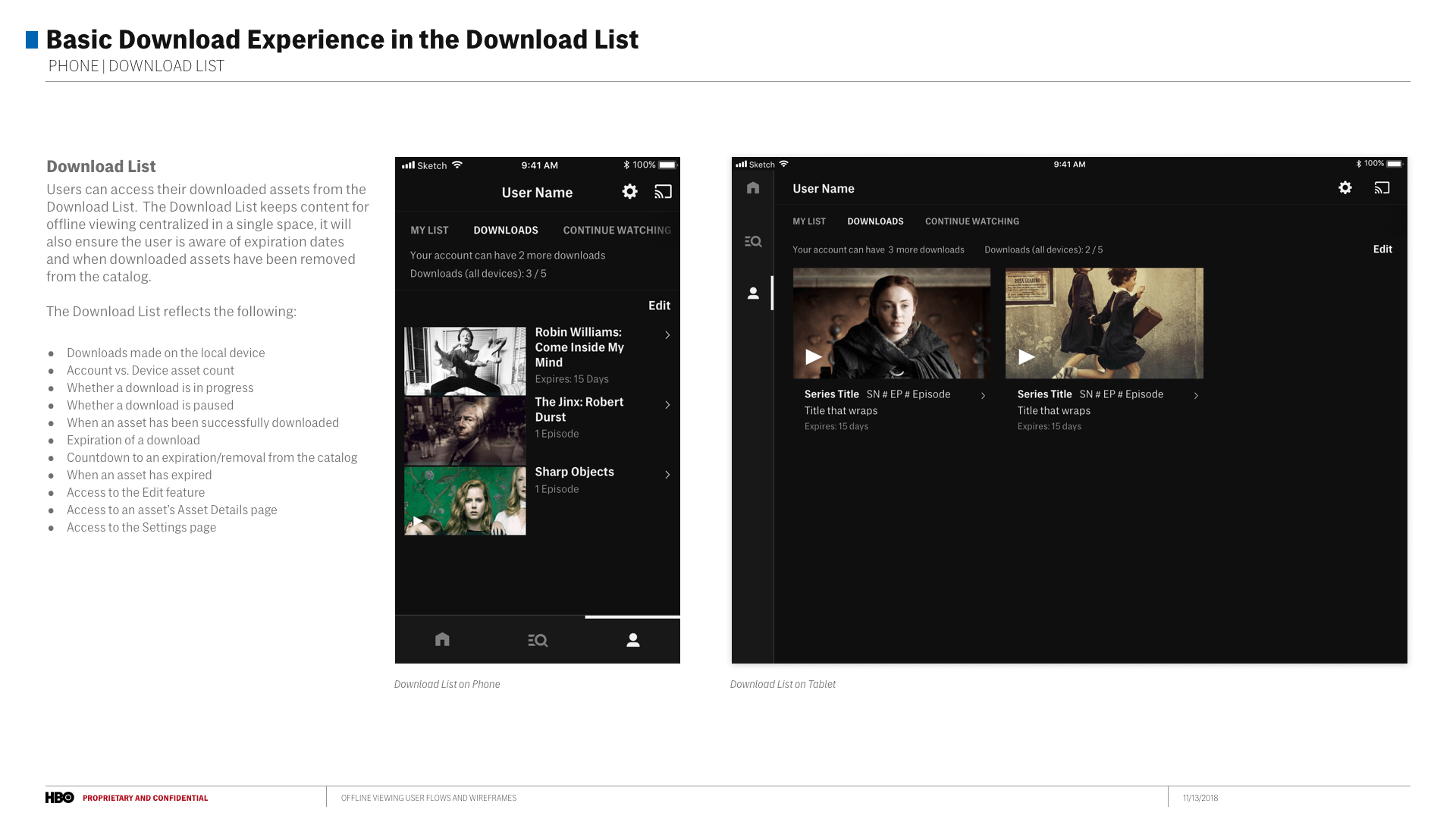
Task: Click 'Access to the Settings page' bullet
Action: 141,527
